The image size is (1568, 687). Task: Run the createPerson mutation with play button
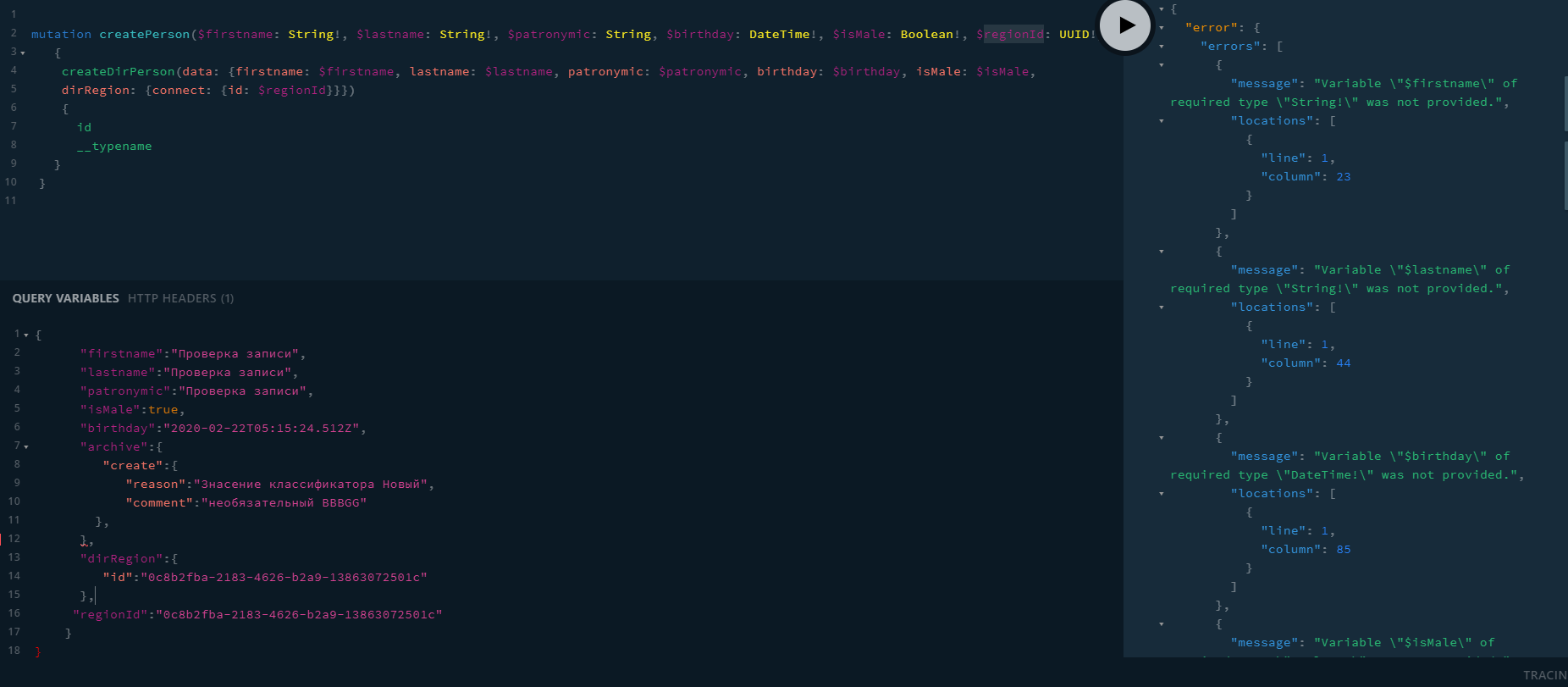tap(1124, 25)
